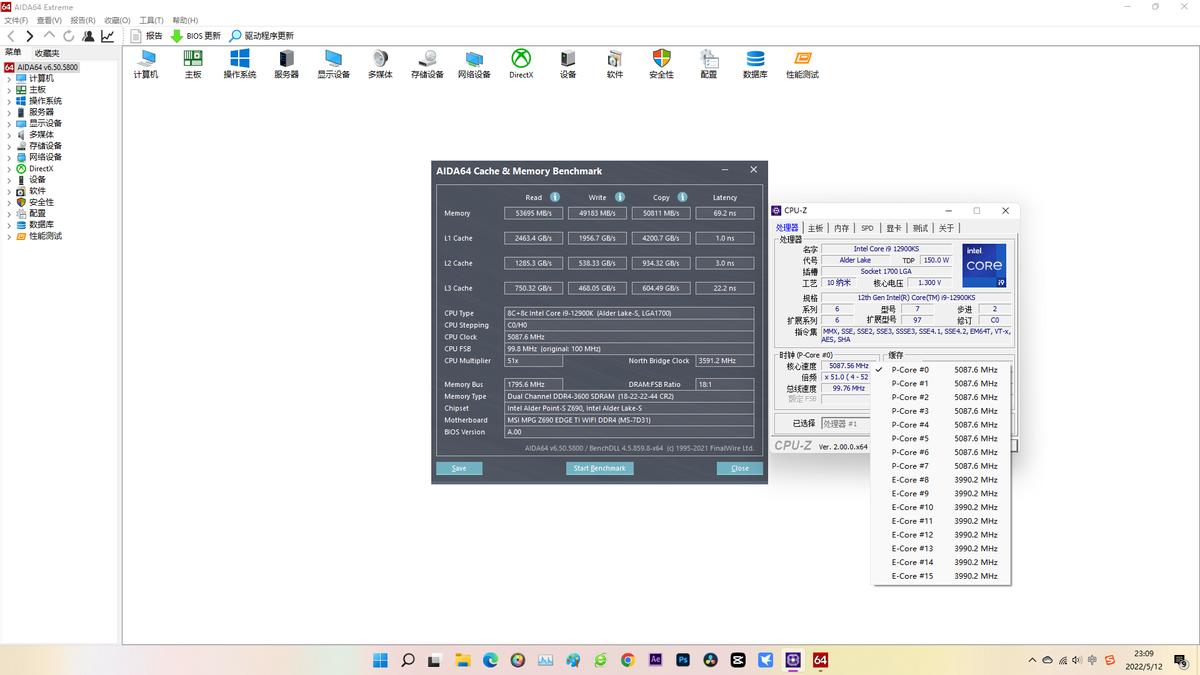Click the Start Benchmark button
Viewport: 1200px width, 675px height.
tap(599, 468)
